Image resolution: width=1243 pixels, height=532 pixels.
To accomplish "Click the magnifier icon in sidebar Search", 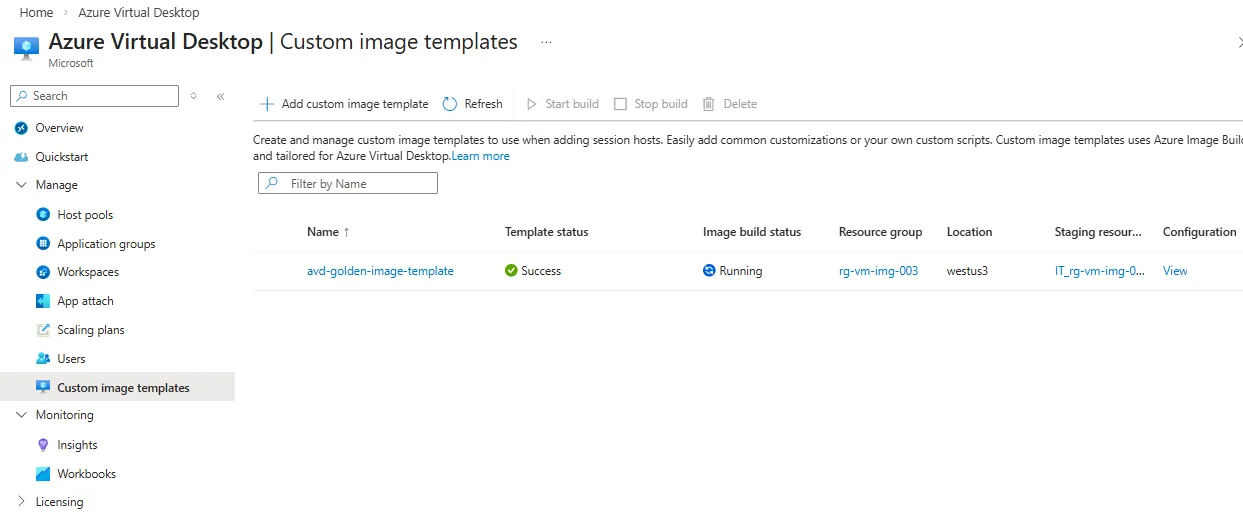I will click(22, 96).
